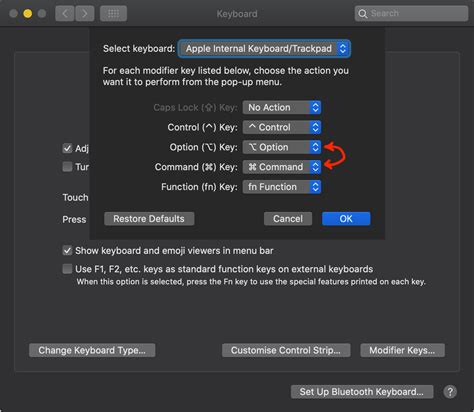Go forward with the right chevron button
474x412 pixels.
(85, 14)
